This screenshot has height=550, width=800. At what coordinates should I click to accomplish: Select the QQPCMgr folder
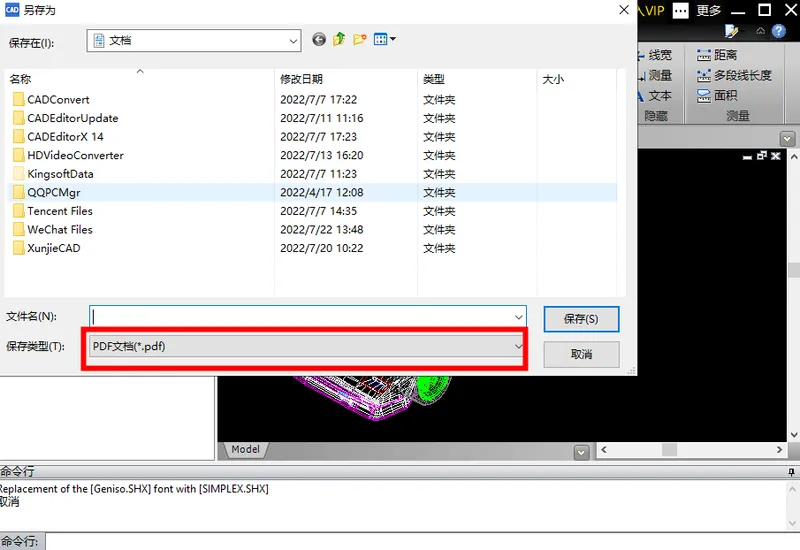pos(310,192)
